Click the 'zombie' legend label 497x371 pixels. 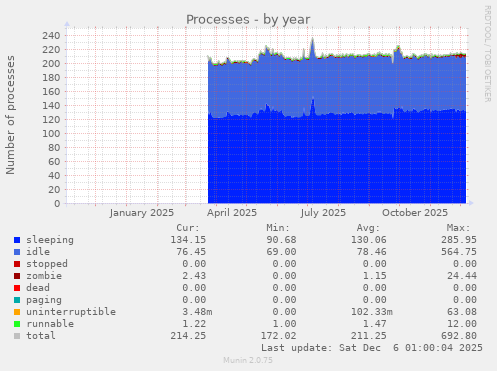click(44, 276)
